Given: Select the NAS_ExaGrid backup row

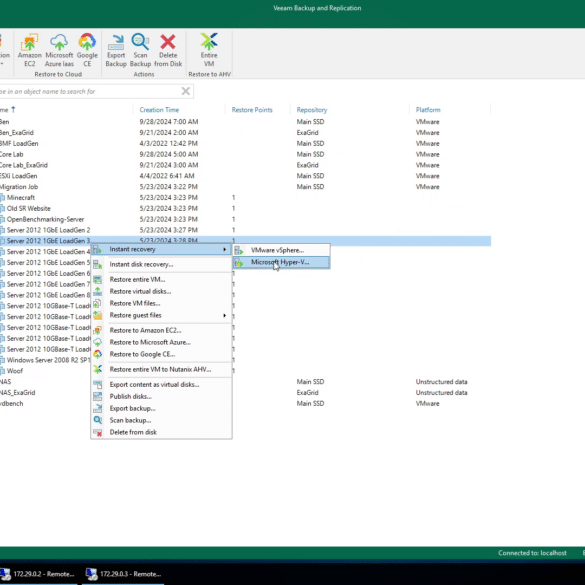Looking at the screenshot, I should click(x=245, y=392).
